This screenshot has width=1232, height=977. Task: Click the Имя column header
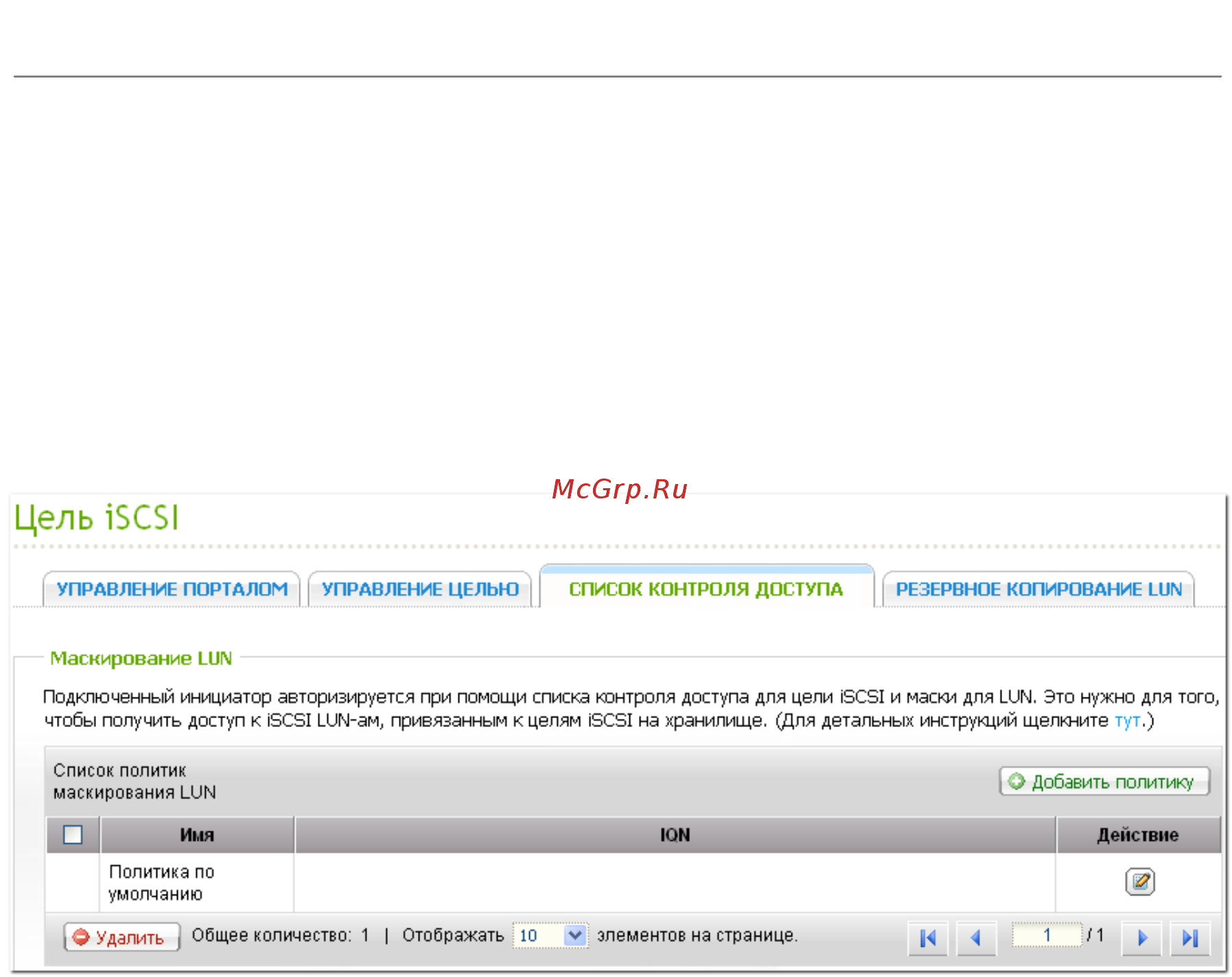(x=197, y=835)
